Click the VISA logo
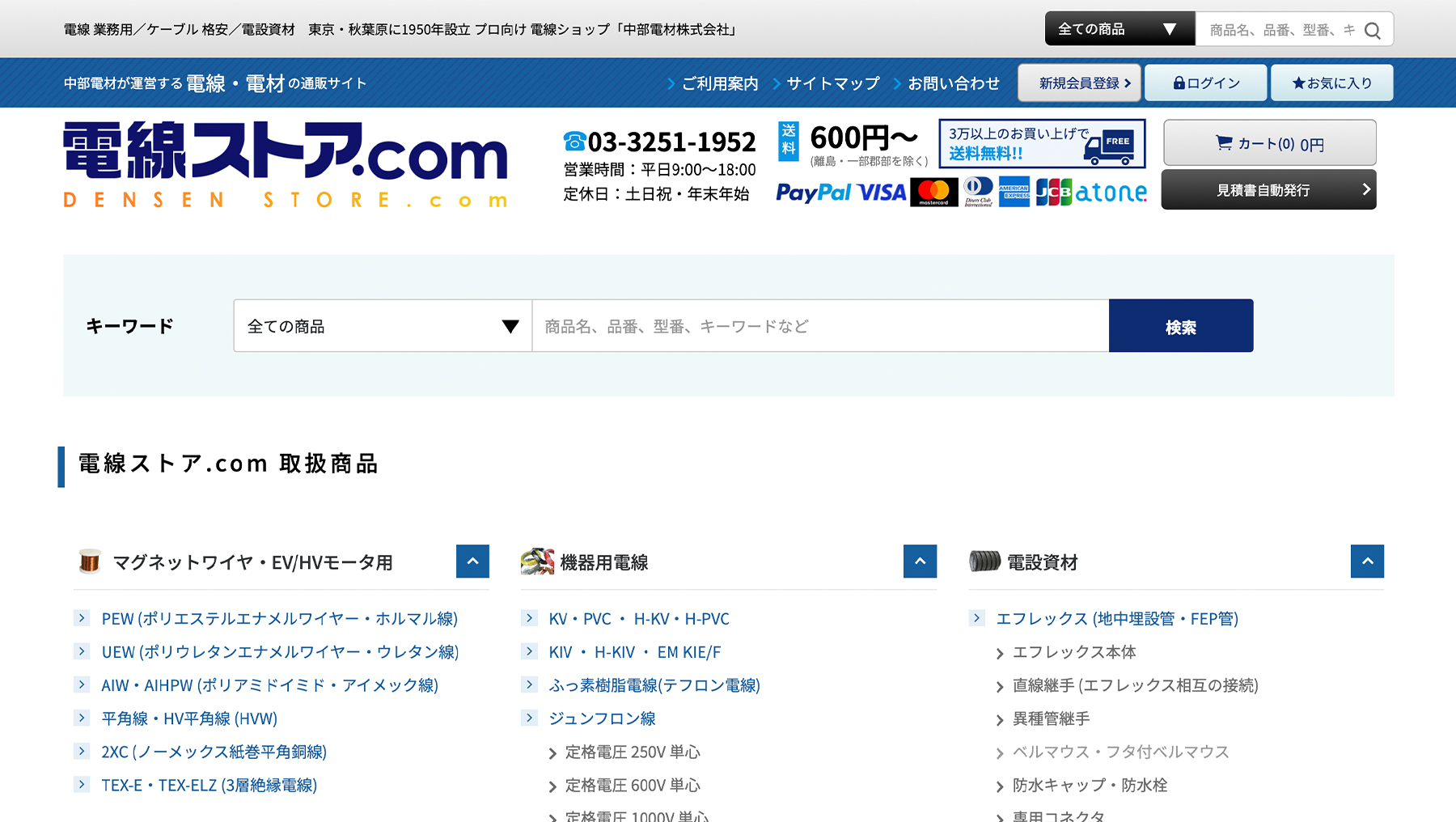This screenshot has width=1456, height=822. click(x=882, y=193)
